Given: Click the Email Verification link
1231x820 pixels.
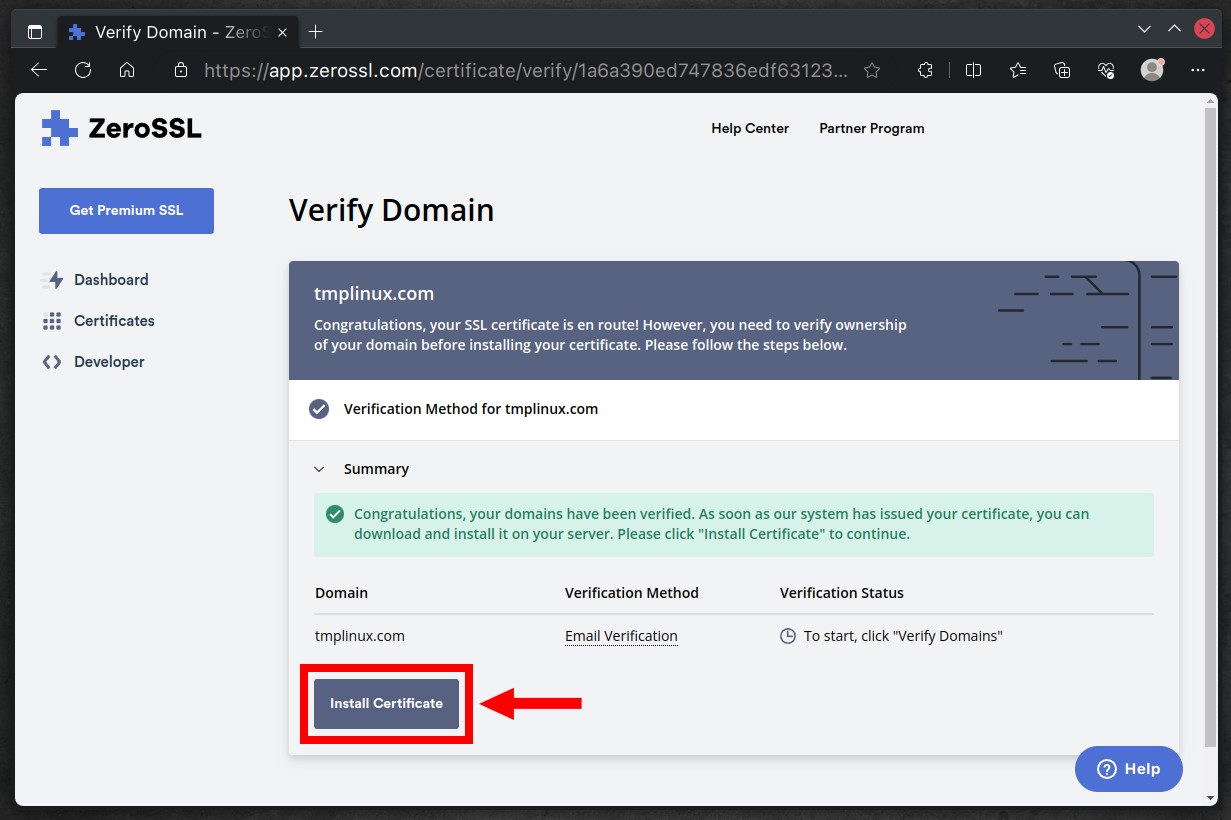Looking at the screenshot, I should pos(621,636).
